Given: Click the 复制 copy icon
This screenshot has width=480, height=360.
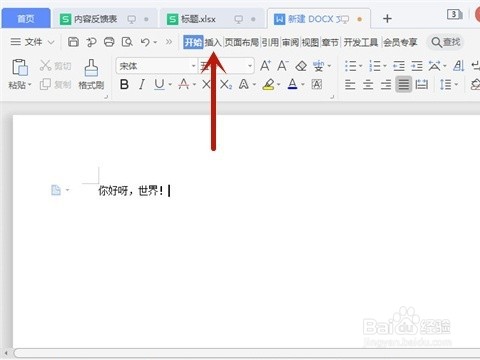Looking at the screenshot, I should (x=45, y=84).
